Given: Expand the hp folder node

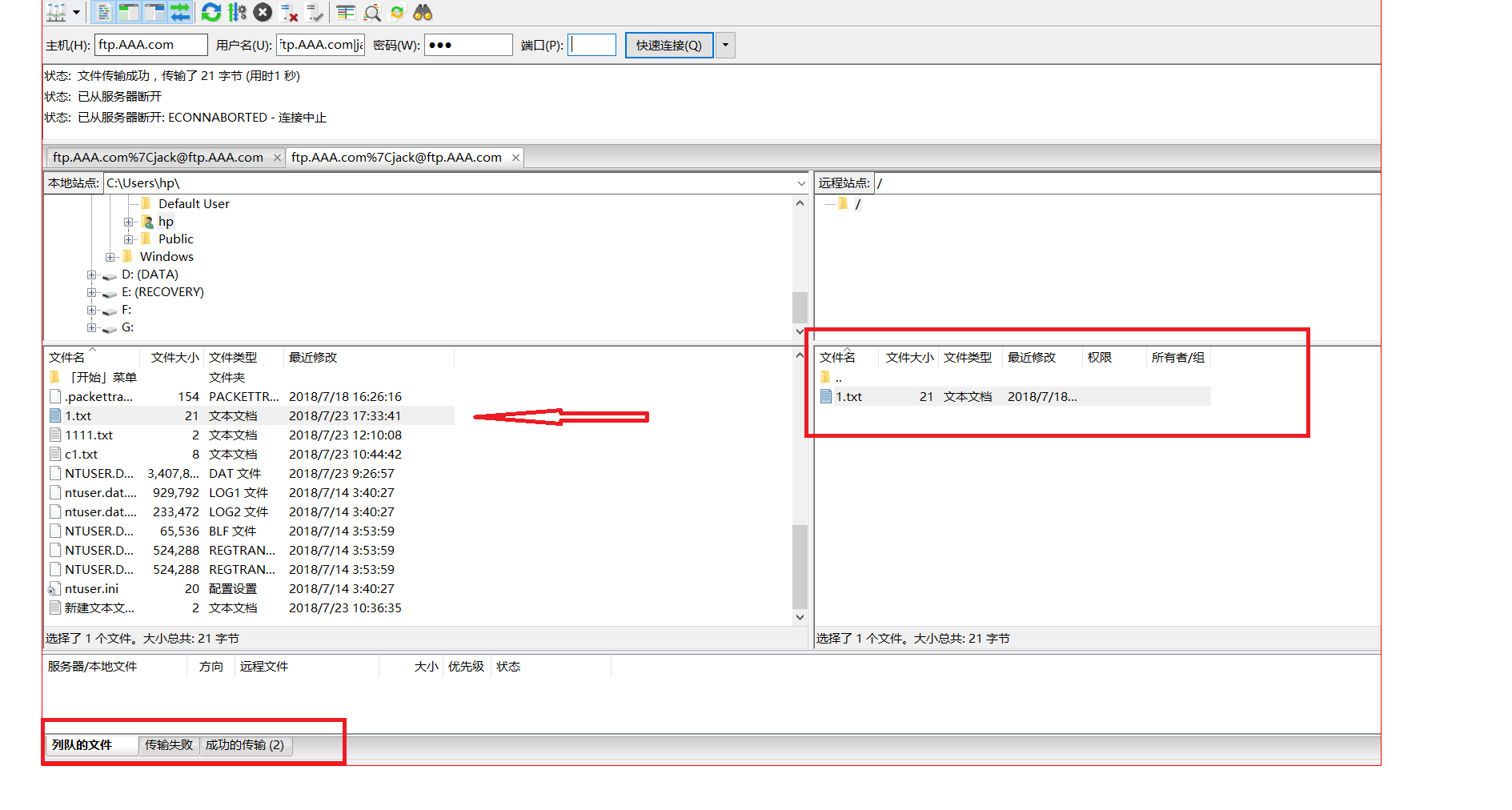Looking at the screenshot, I should click(128, 222).
